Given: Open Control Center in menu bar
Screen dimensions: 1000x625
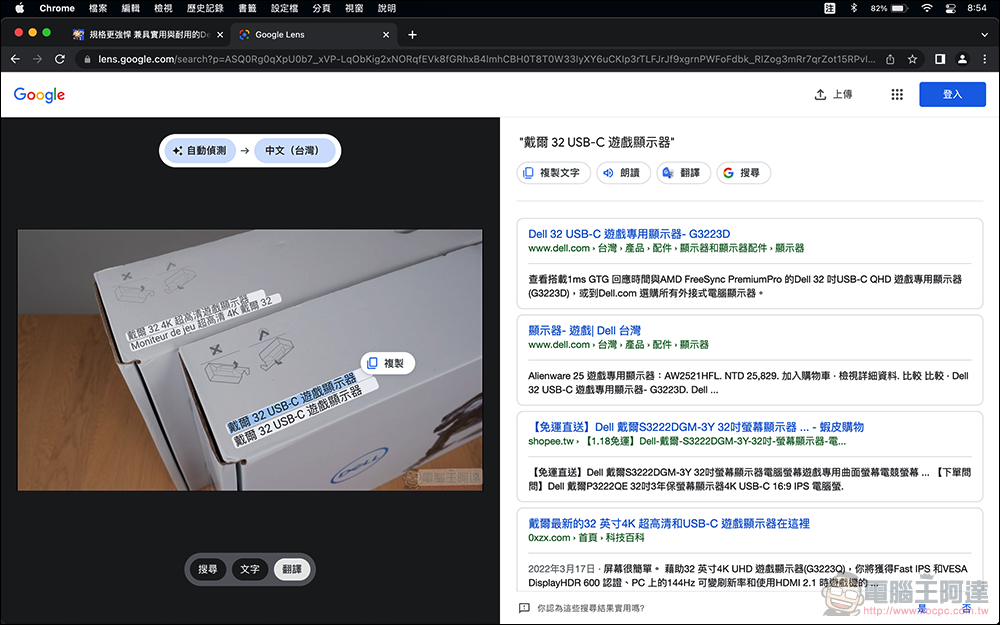Looking at the screenshot, I should [x=950, y=8].
